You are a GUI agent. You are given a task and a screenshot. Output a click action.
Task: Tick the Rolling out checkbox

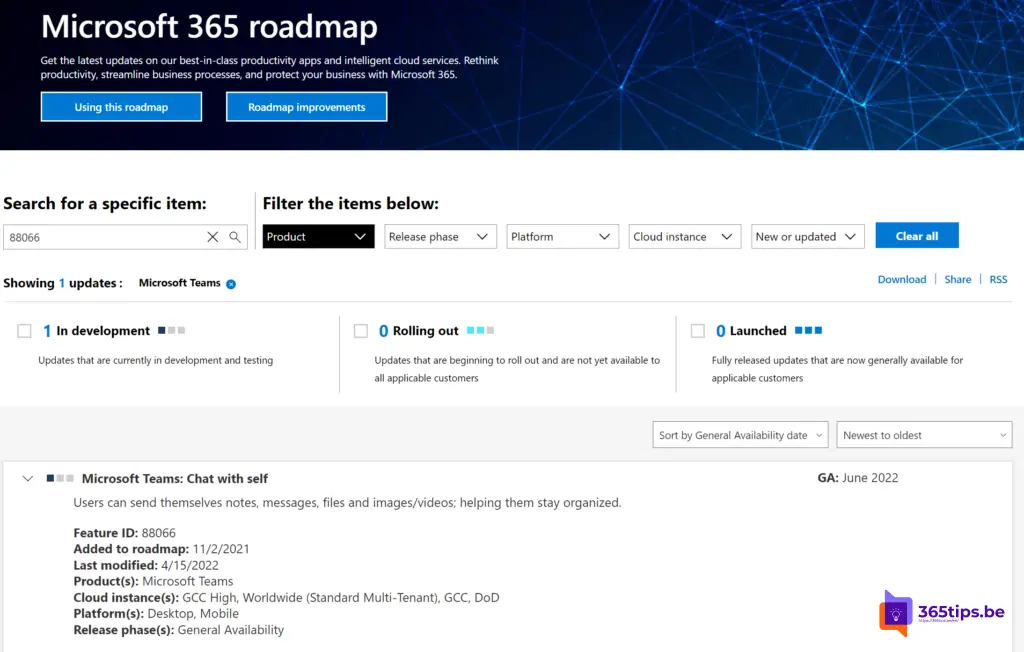(x=361, y=331)
